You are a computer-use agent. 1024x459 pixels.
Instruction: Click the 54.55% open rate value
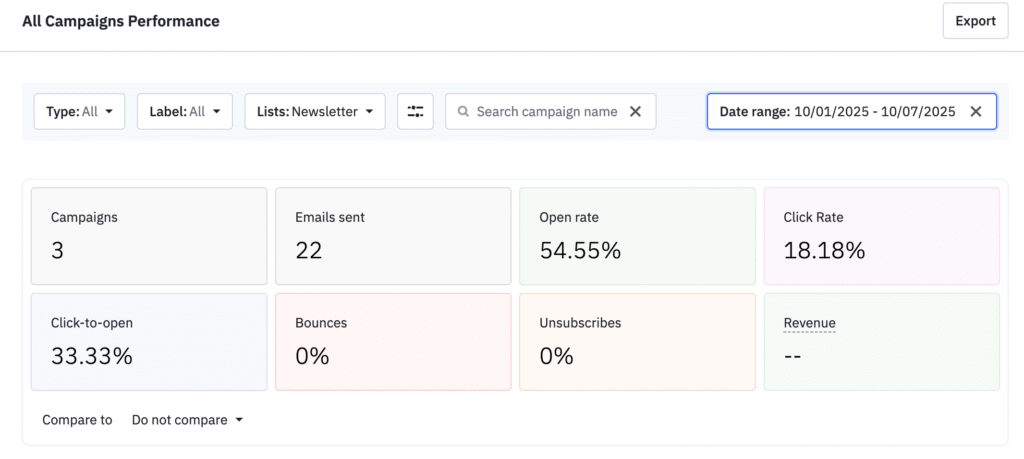click(580, 251)
